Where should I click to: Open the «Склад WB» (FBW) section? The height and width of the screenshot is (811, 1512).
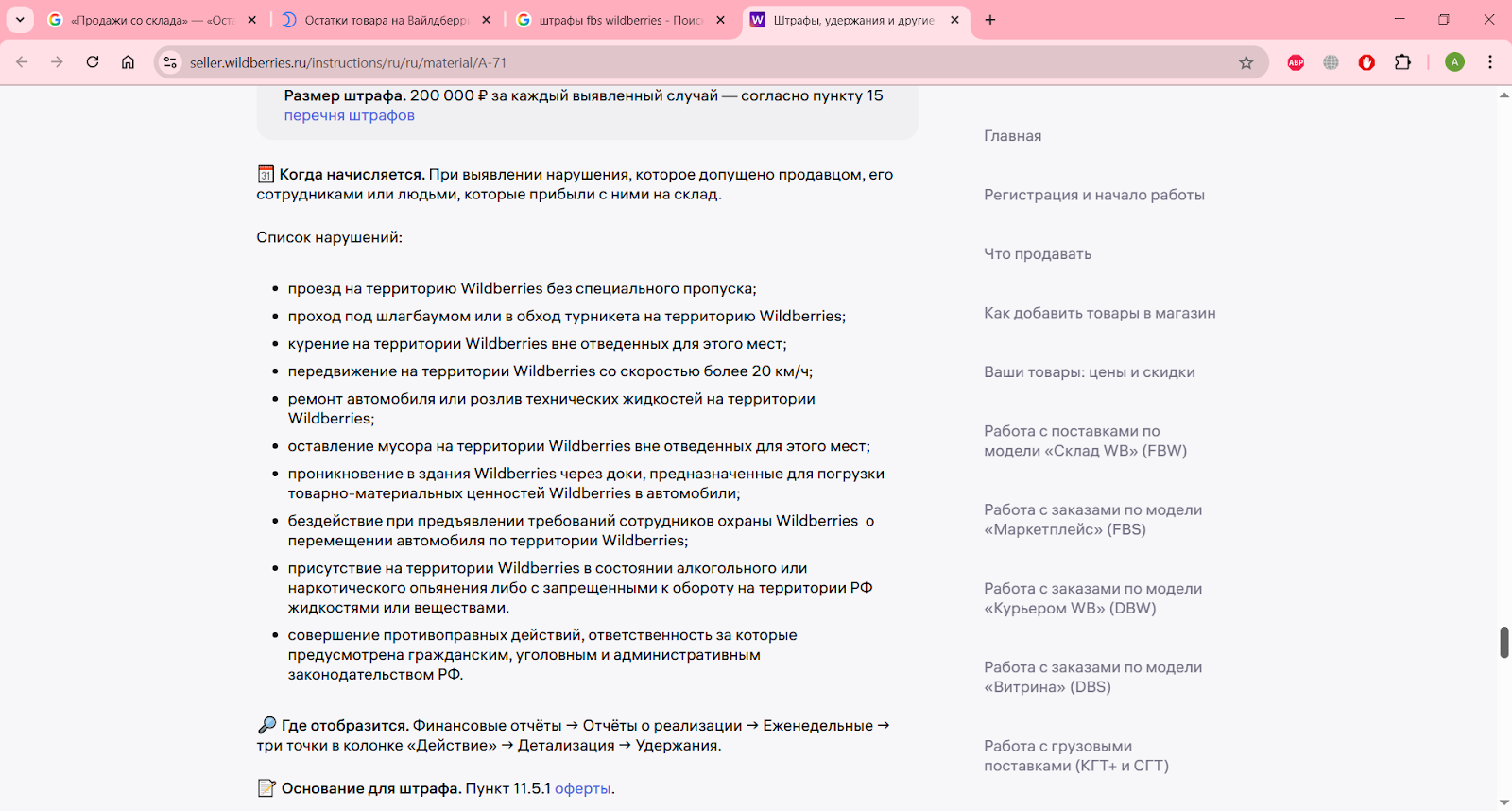(1086, 441)
